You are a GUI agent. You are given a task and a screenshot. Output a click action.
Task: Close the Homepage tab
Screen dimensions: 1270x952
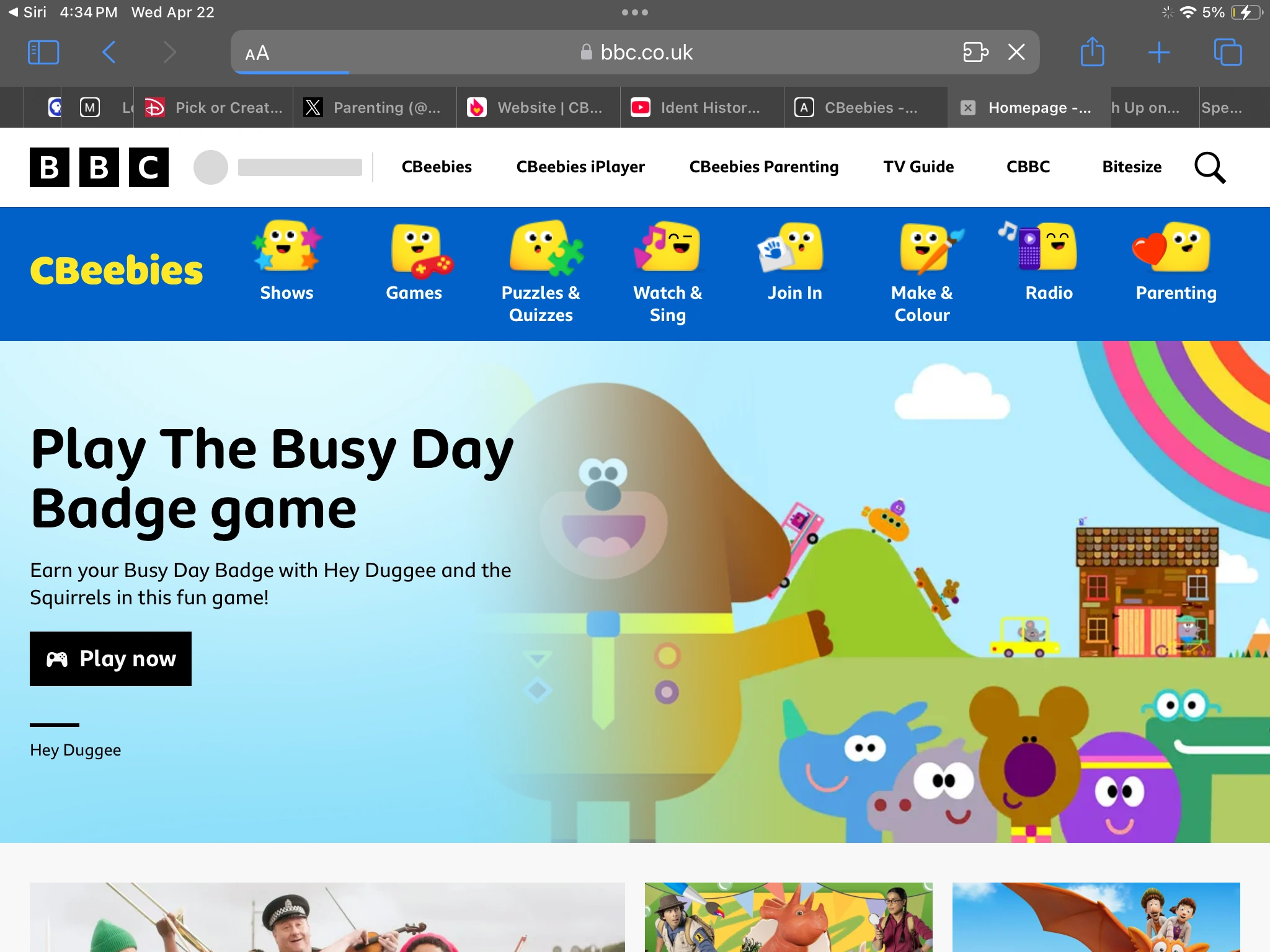967,108
